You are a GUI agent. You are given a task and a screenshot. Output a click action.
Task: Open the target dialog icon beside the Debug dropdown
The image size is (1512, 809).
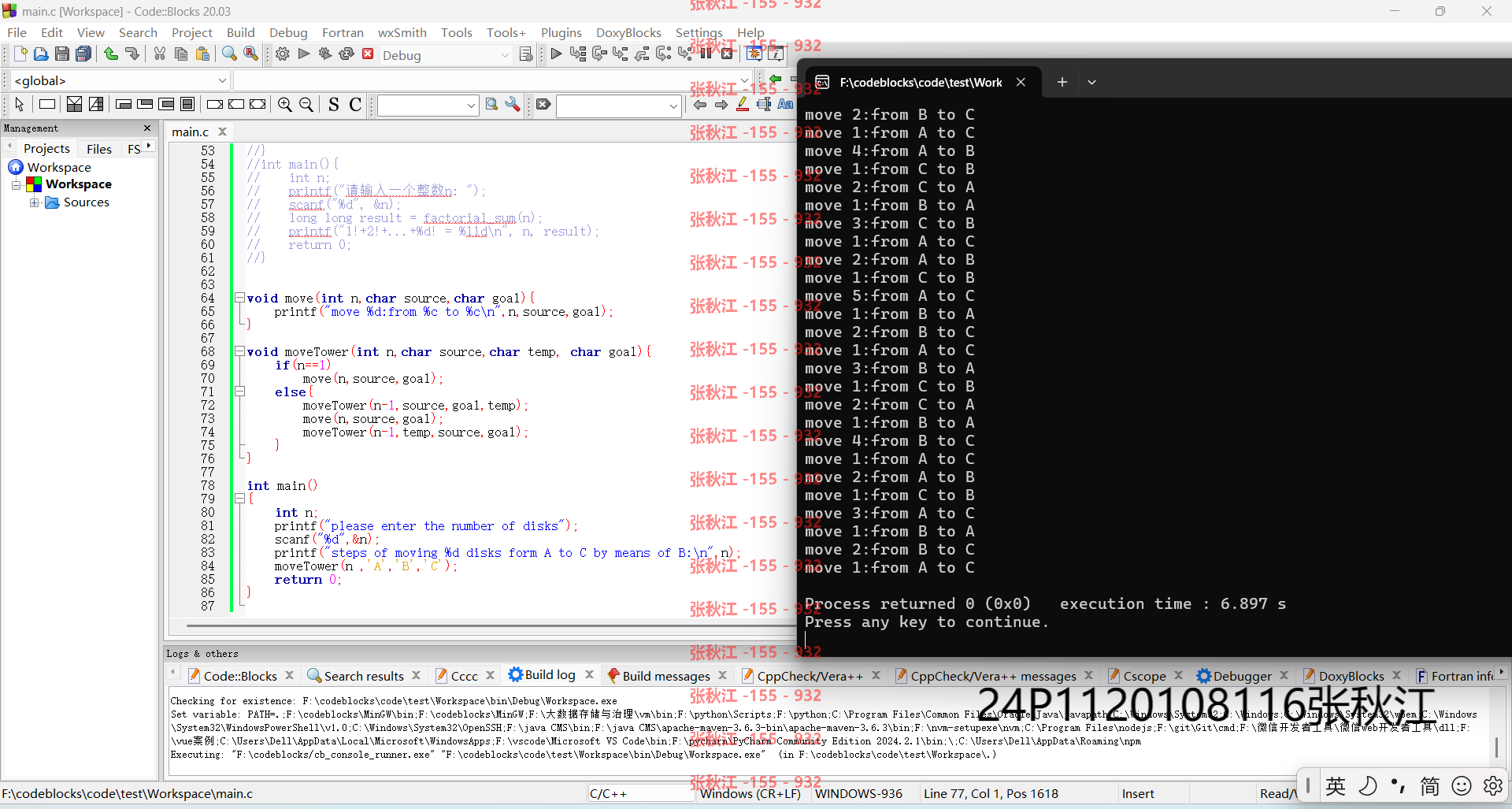[526, 54]
